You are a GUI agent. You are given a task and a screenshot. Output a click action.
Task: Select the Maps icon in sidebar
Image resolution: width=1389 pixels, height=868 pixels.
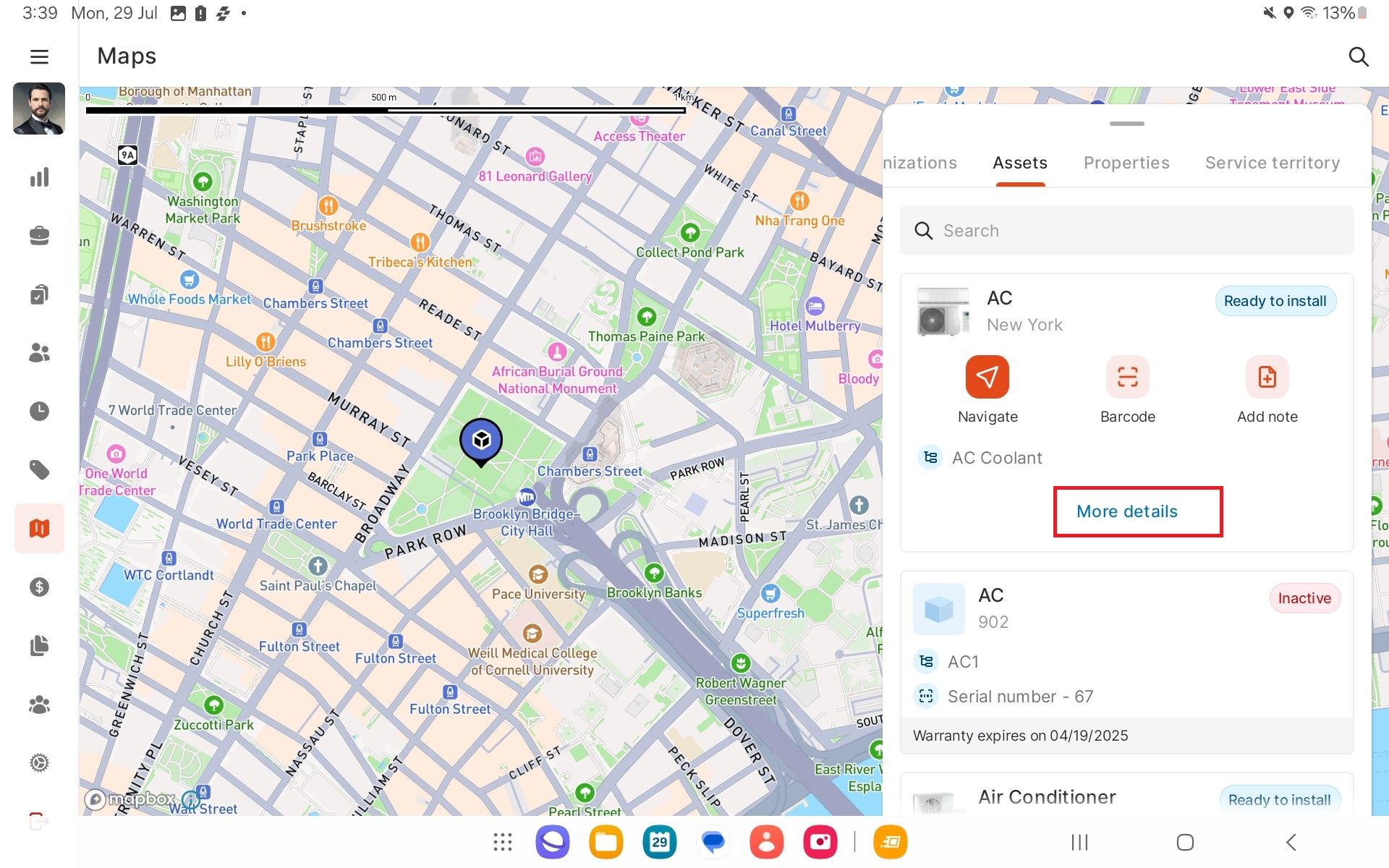click(39, 528)
